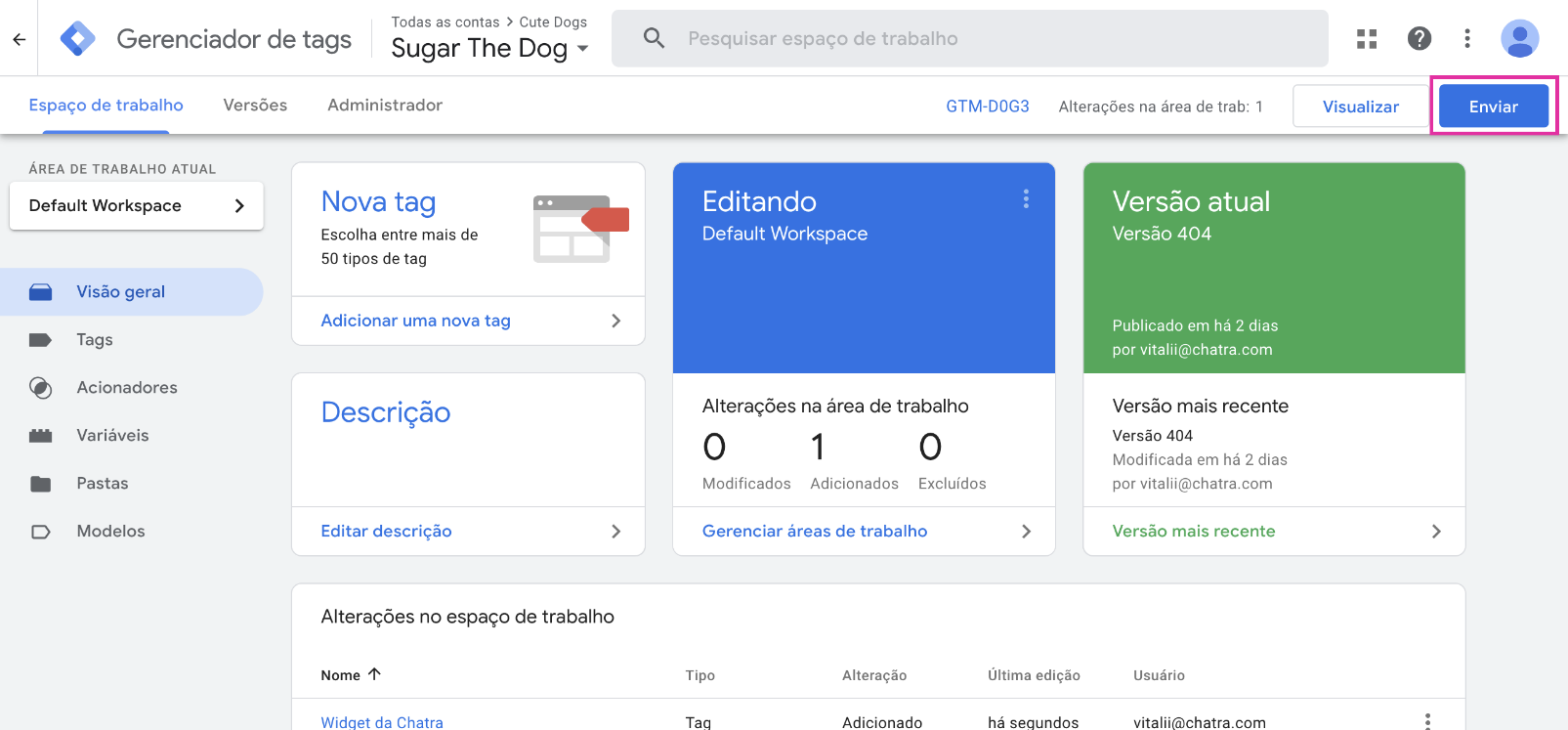1568x730 pixels.
Task: Focus the Pesquisar espaço de trabalho field
Action: 970,38
